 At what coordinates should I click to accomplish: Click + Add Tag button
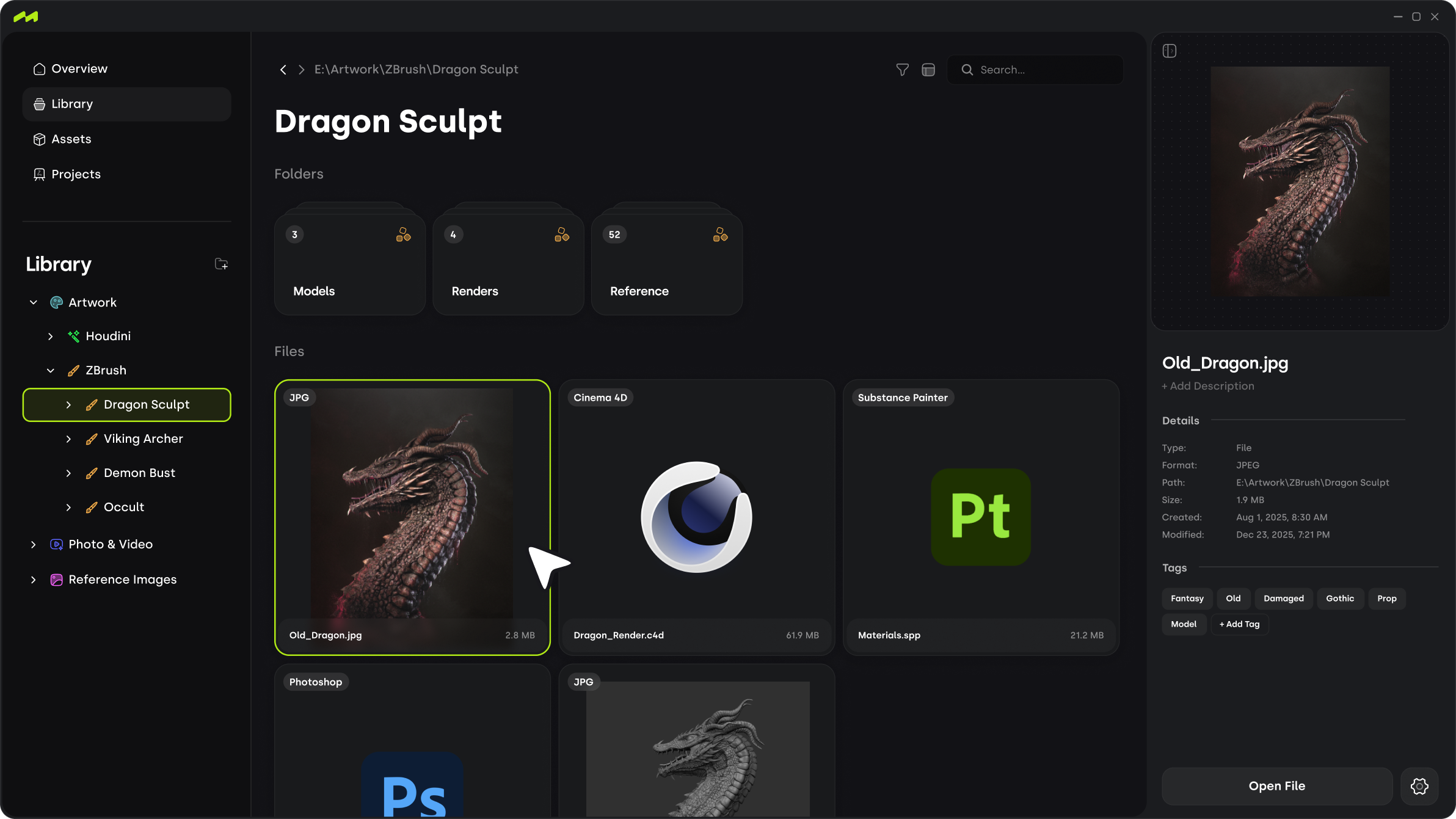[1239, 624]
